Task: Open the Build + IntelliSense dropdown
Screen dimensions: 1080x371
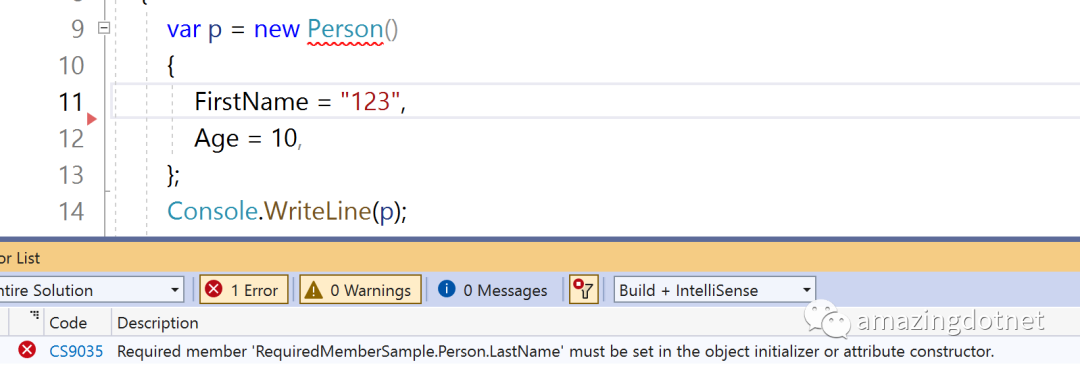Action: 714,290
